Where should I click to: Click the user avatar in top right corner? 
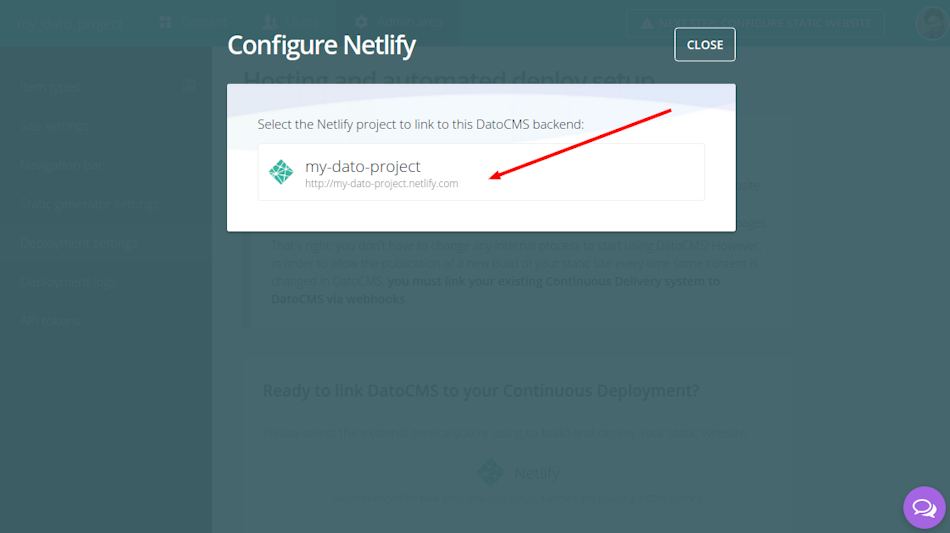click(x=932, y=23)
